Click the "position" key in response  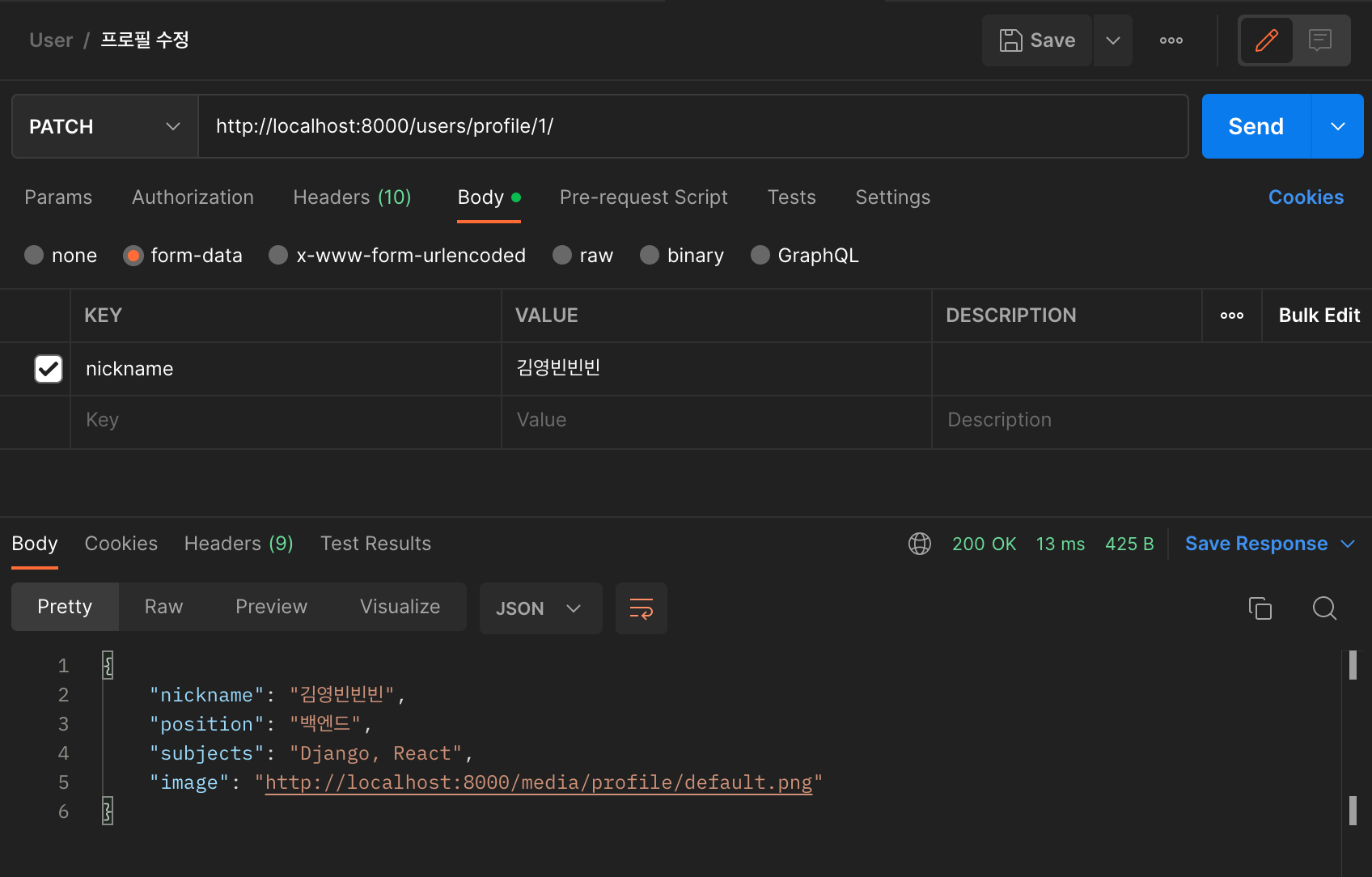coord(206,724)
